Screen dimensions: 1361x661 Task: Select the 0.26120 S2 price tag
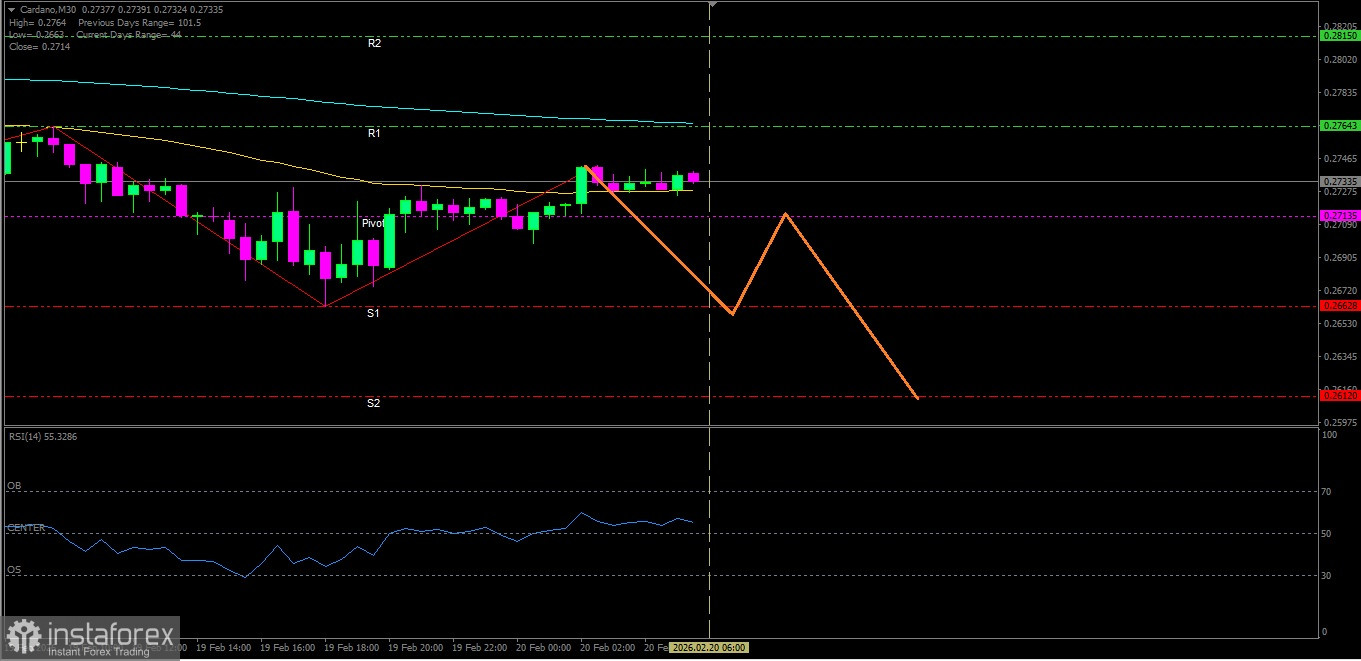1340,396
